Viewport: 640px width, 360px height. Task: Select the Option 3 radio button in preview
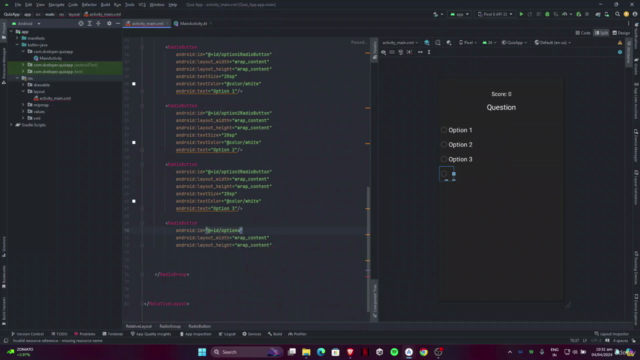coord(444,159)
